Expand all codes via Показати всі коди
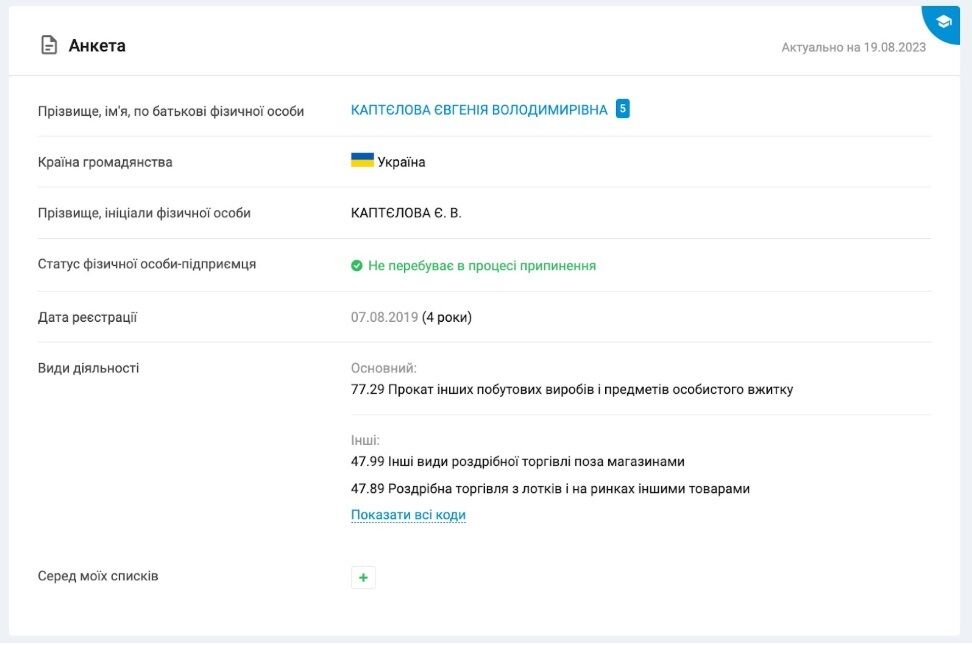972x645 pixels. [408, 515]
